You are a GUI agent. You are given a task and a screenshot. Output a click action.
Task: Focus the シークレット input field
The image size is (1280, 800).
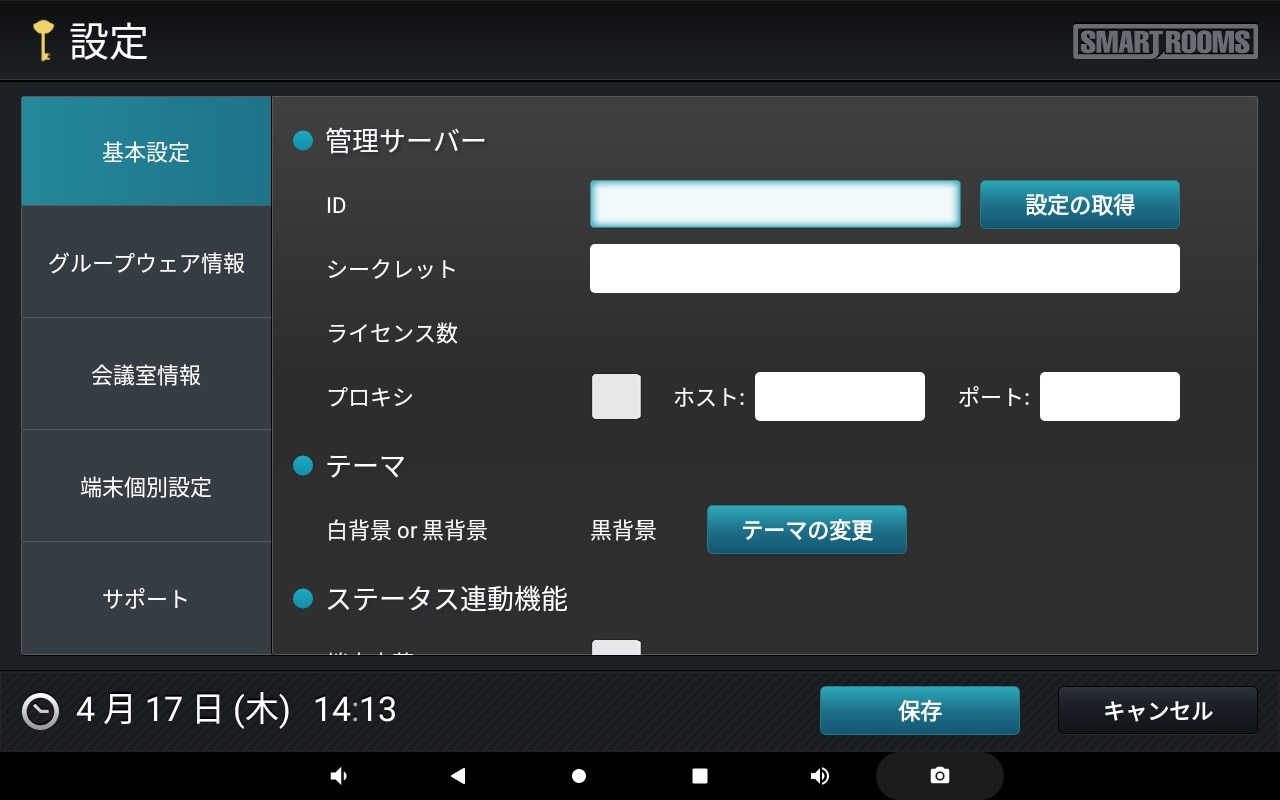[884, 269]
